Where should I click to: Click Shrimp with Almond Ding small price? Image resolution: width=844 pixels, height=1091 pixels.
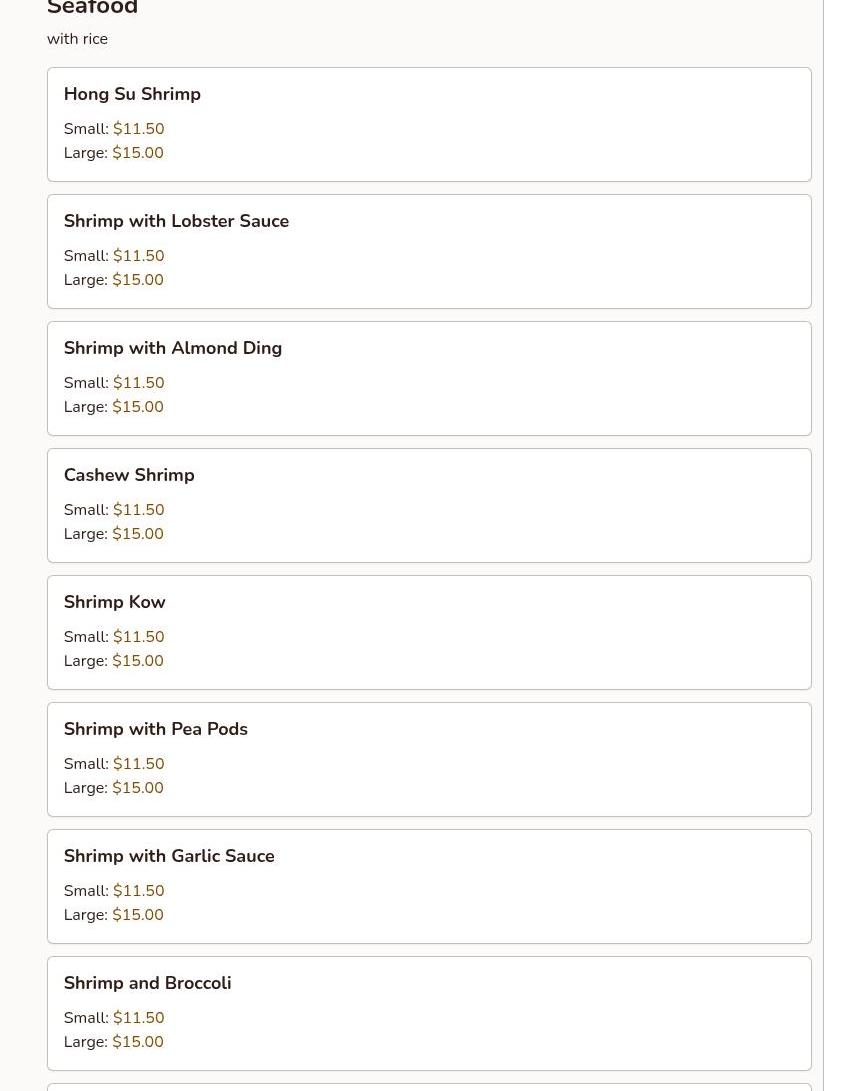(138, 383)
